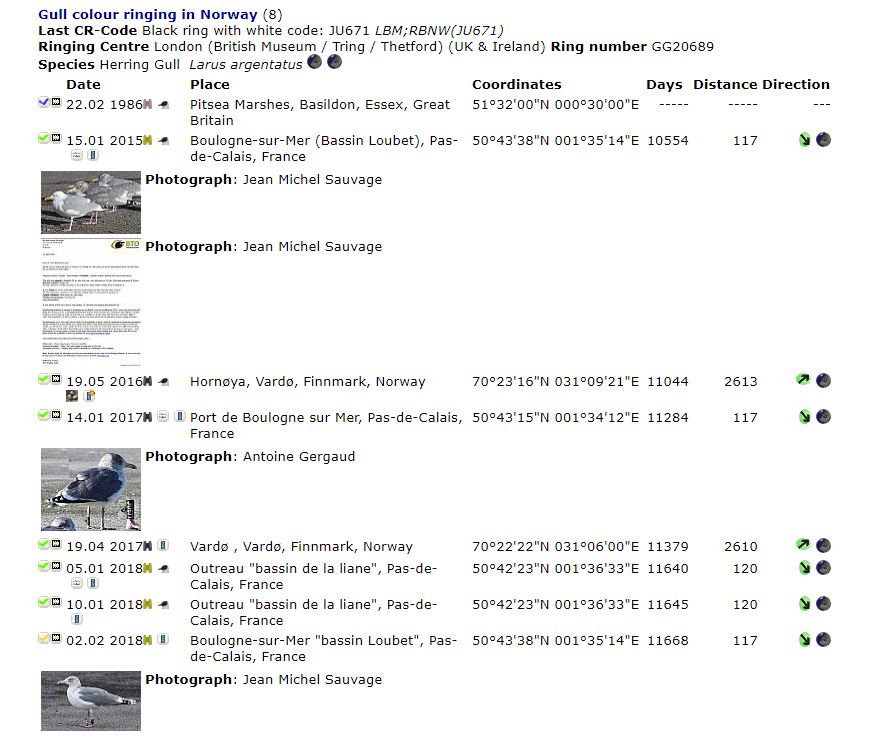Open the bottom gull photo from 02.02 2018
881x751 pixels.
[91, 701]
